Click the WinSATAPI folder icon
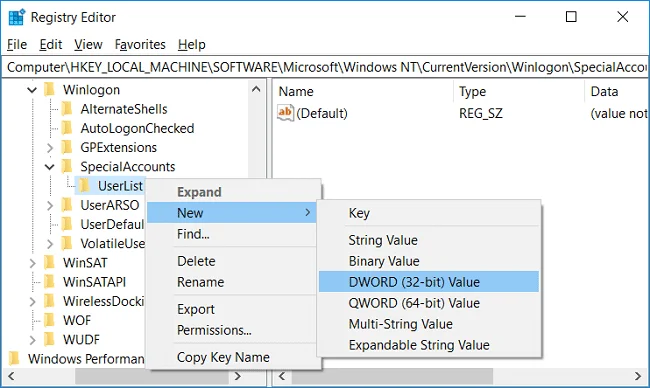Image resolution: width=650 pixels, height=388 pixels. [x=49, y=282]
